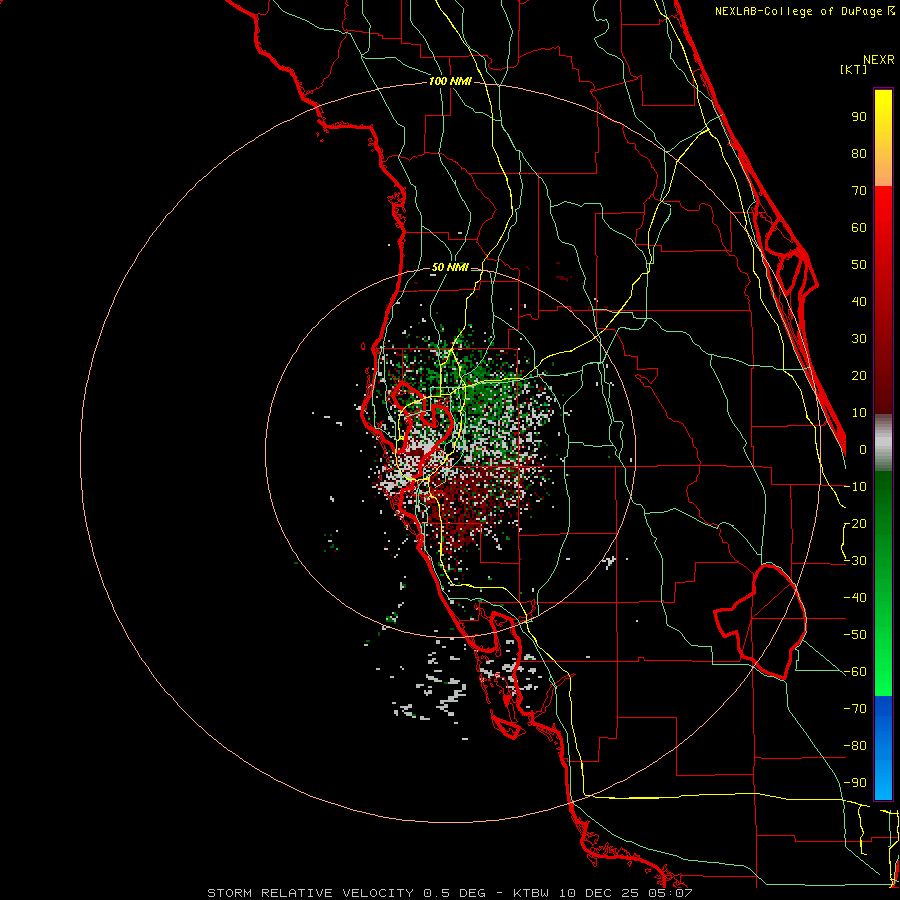Click the -40 value on the velocity scale

pos(855,598)
